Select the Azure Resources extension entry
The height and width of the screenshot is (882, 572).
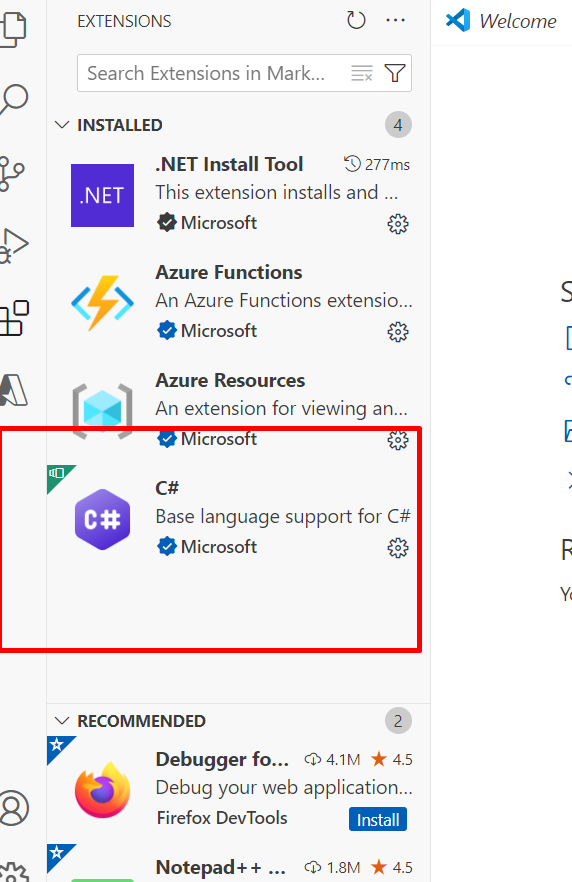[x=238, y=411]
